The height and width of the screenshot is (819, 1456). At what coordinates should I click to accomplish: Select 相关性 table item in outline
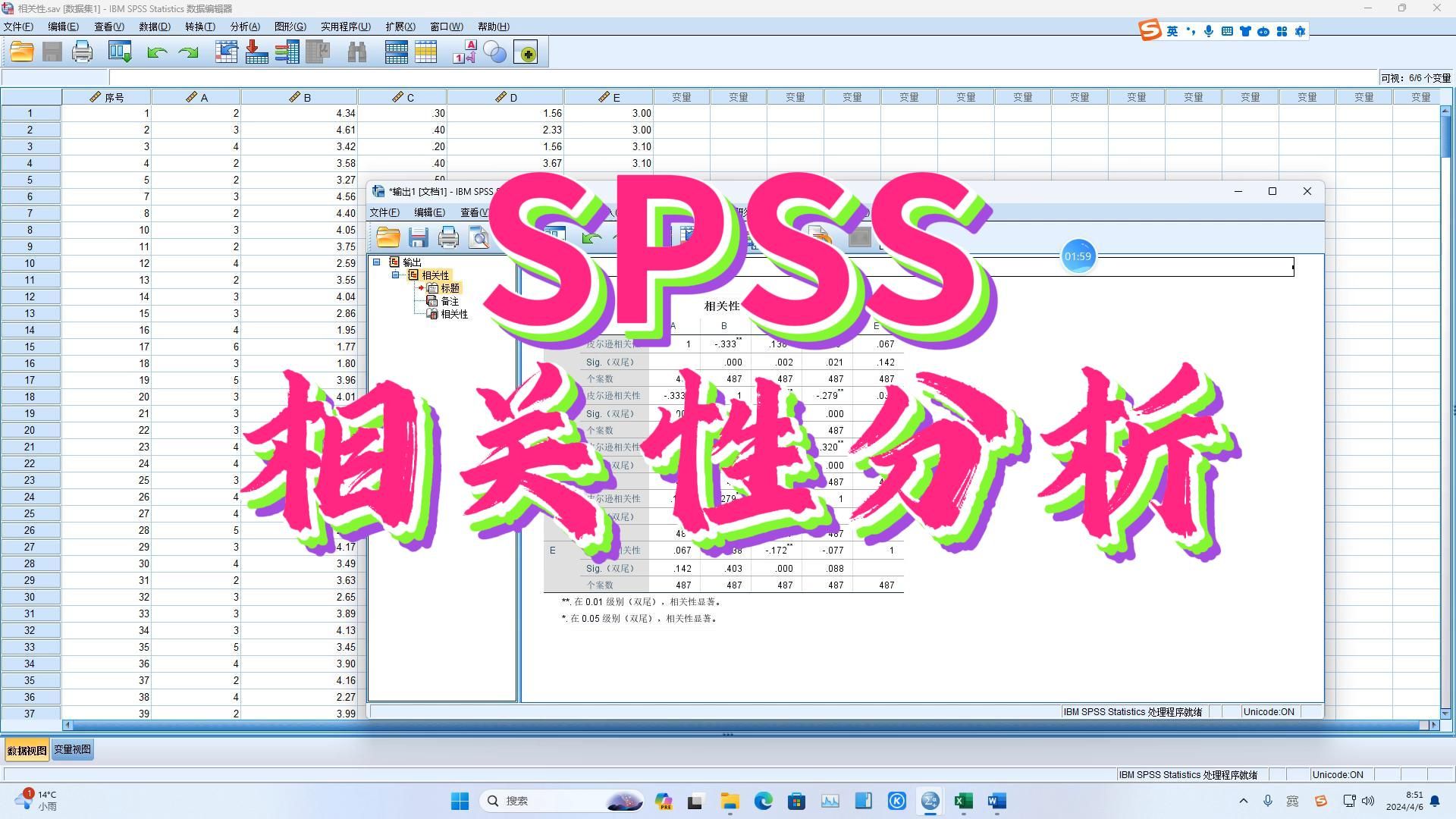point(454,314)
